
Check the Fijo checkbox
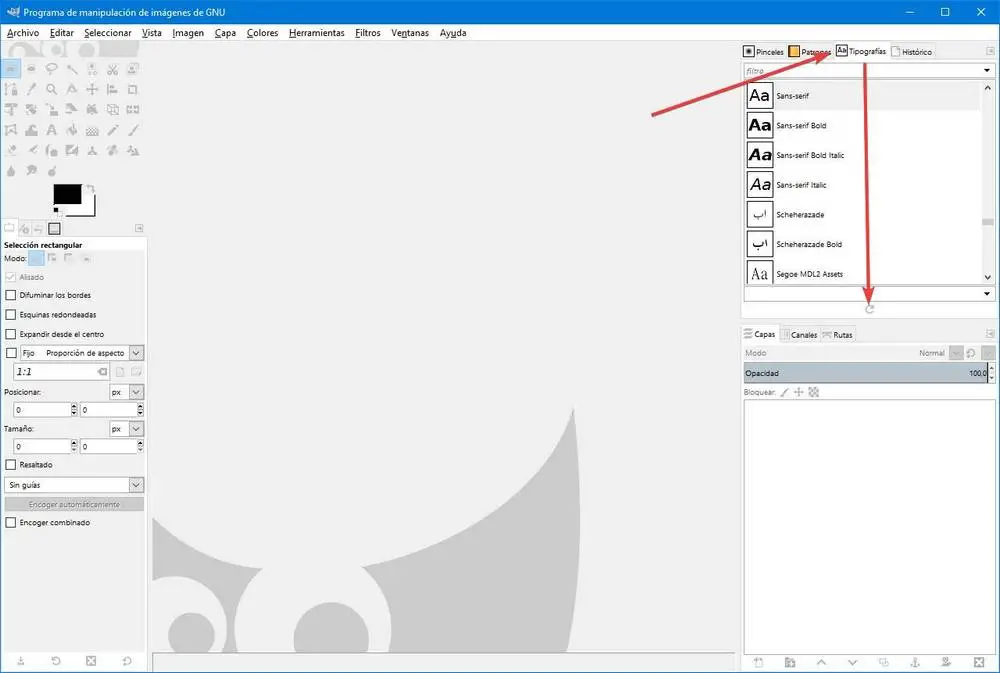[x=11, y=353]
